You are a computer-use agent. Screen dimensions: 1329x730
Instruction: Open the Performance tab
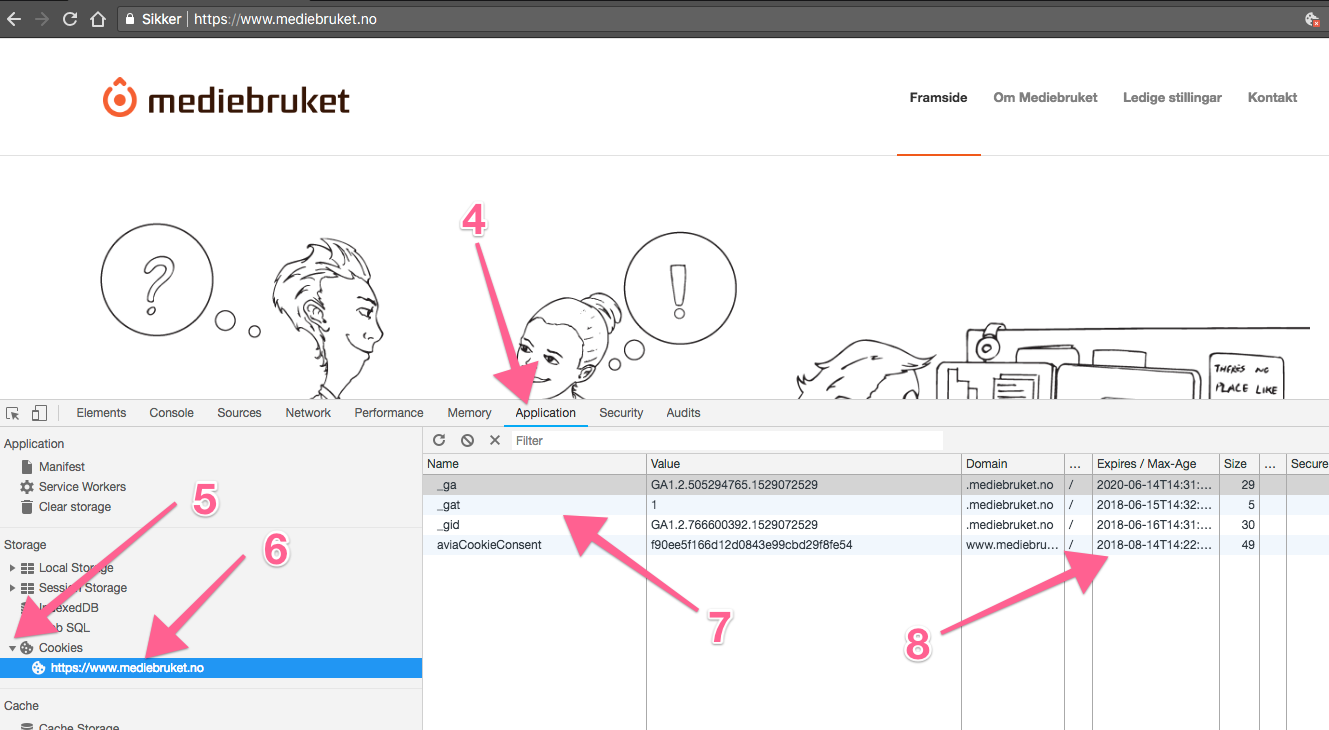389,413
